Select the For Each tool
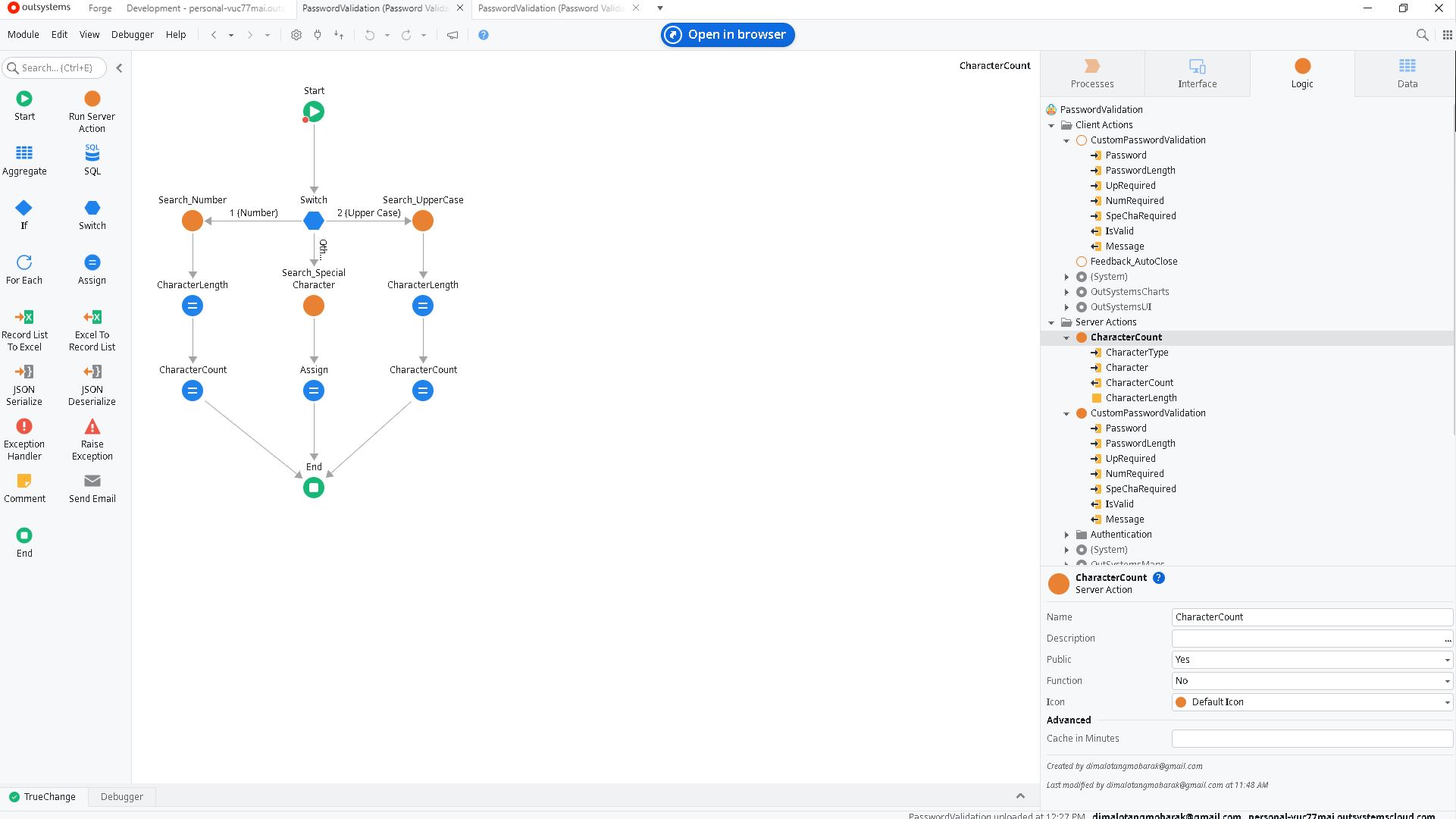Screen dimensions: 1456x819 point(24,269)
